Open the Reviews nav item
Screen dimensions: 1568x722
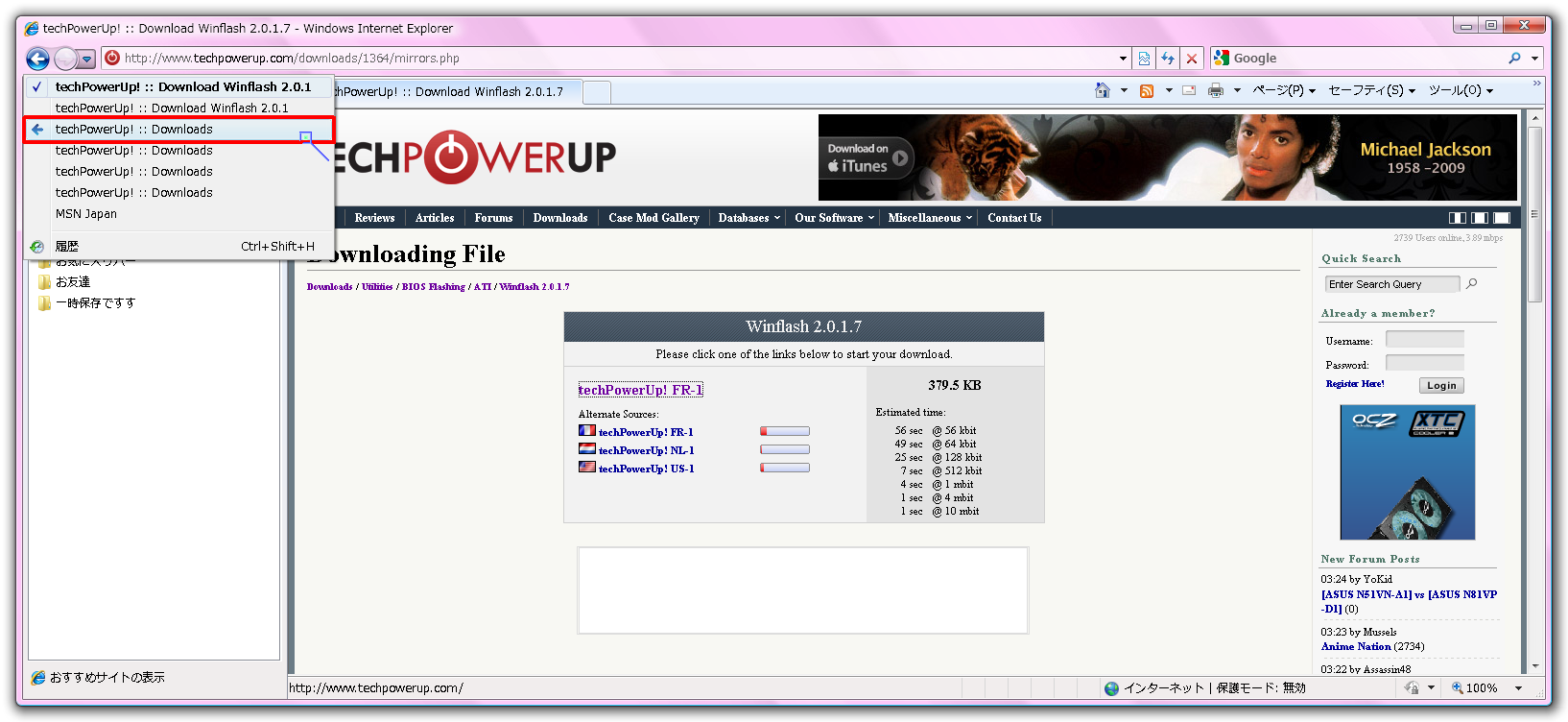tap(374, 218)
